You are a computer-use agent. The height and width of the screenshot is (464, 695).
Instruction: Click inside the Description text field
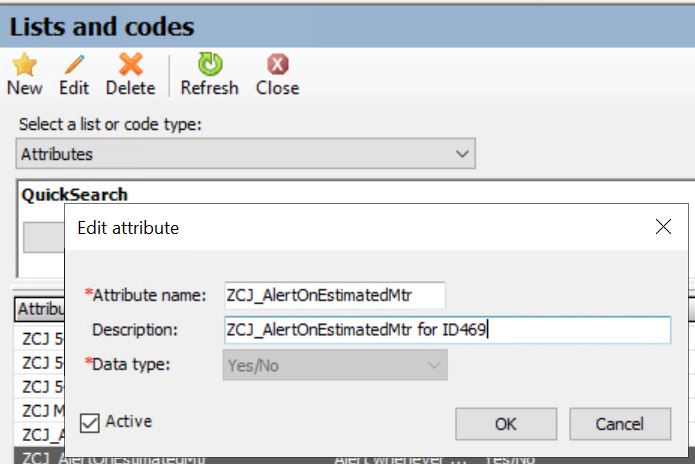pos(447,330)
